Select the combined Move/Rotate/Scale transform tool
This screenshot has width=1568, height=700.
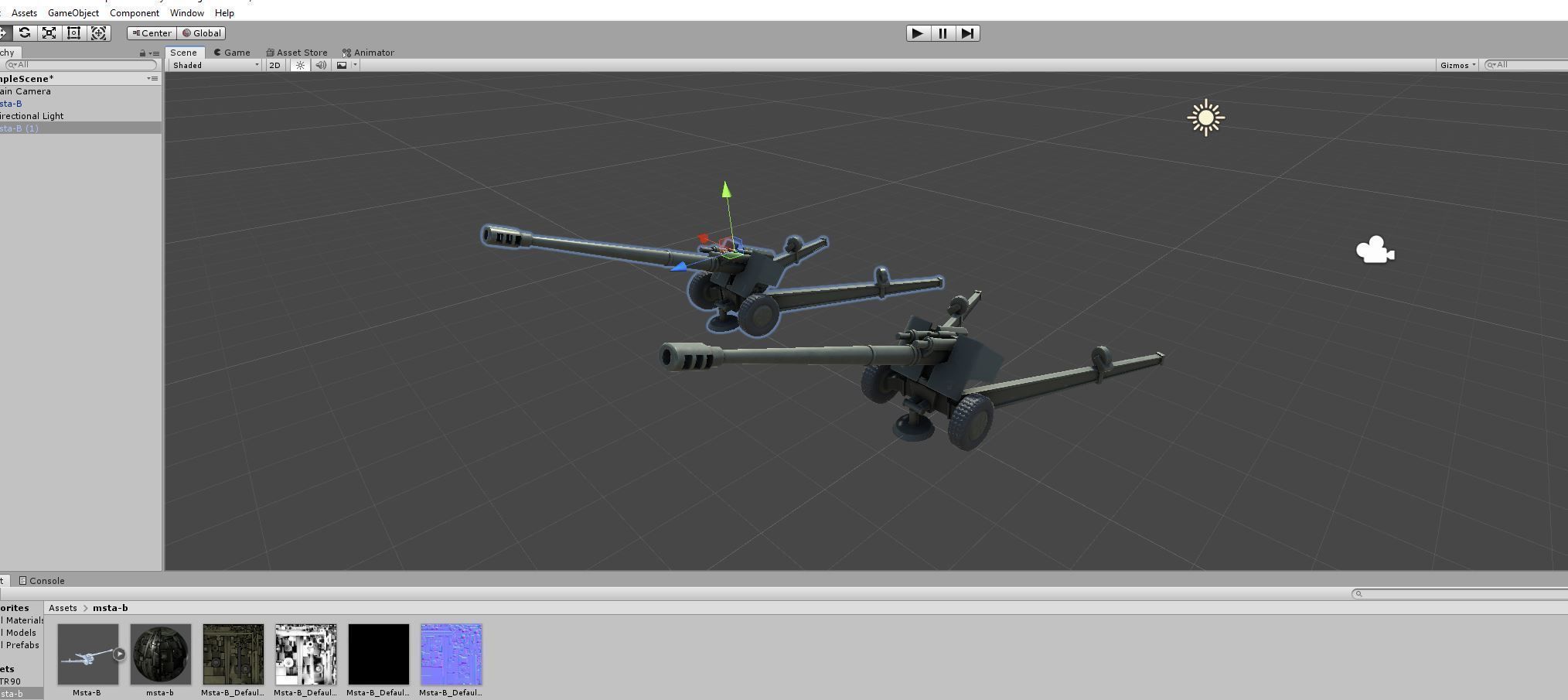tap(98, 32)
